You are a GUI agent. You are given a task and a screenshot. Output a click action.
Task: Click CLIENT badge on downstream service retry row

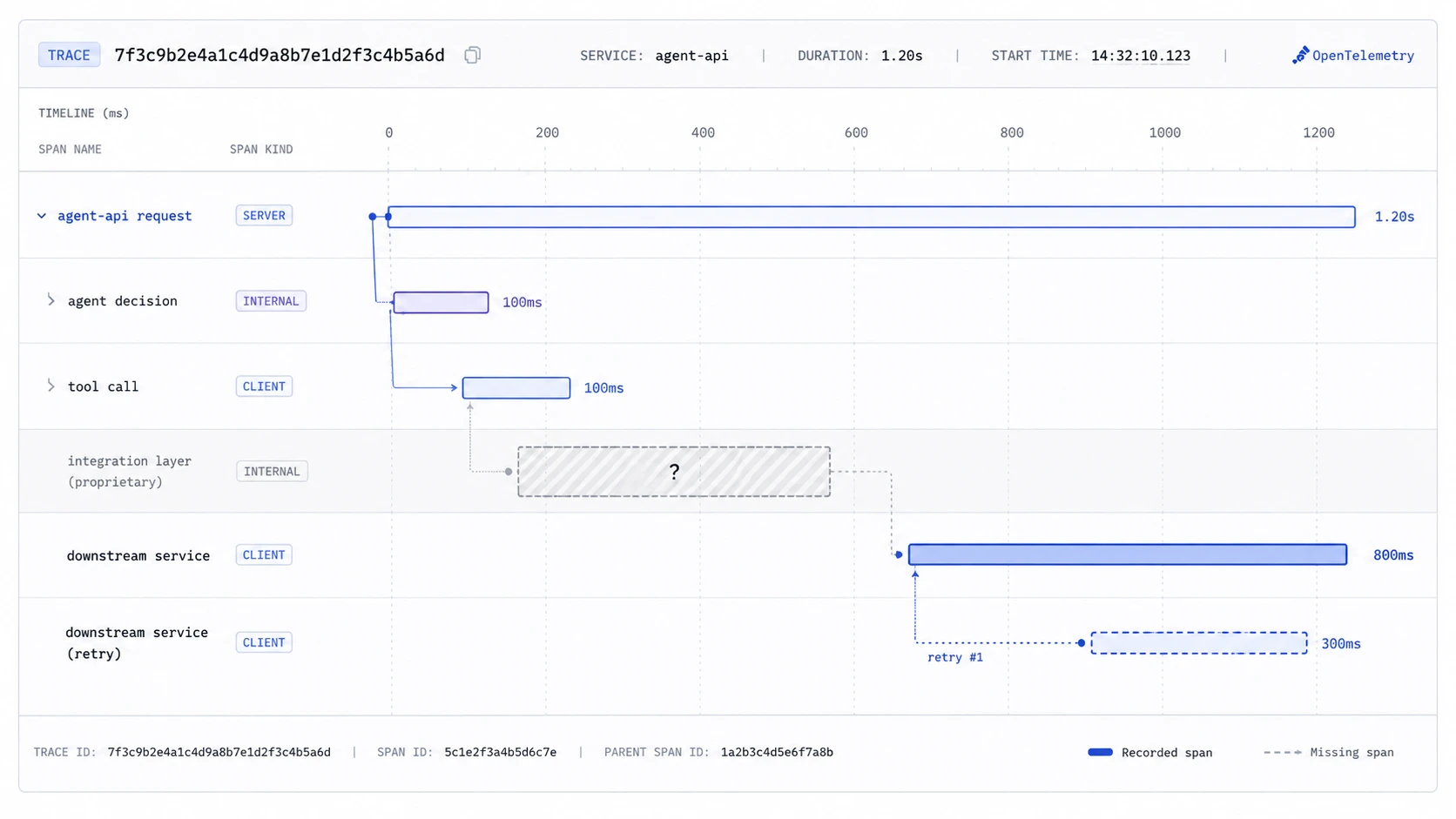(x=264, y=642)
